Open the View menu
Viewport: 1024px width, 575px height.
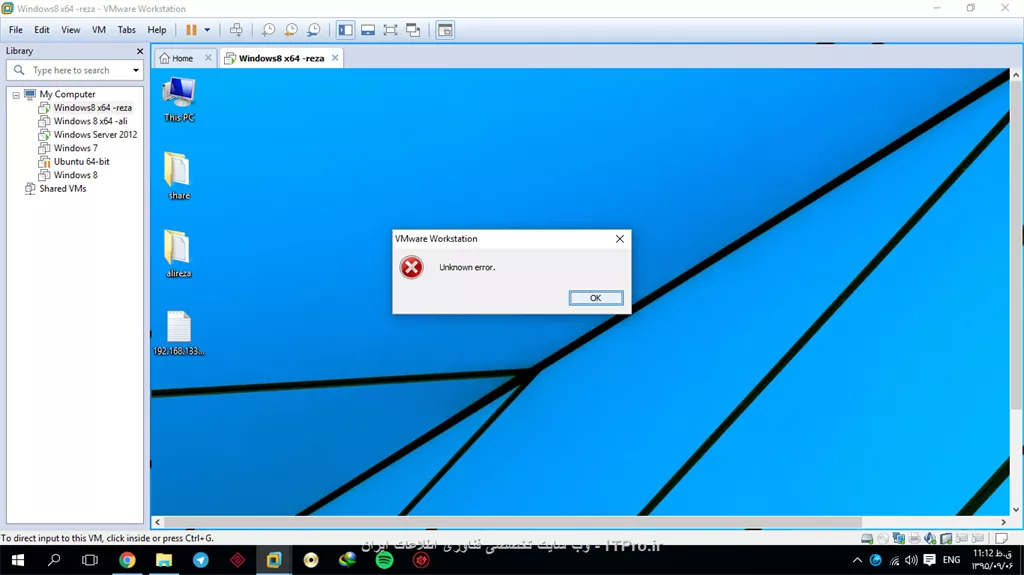coord(71,30)
